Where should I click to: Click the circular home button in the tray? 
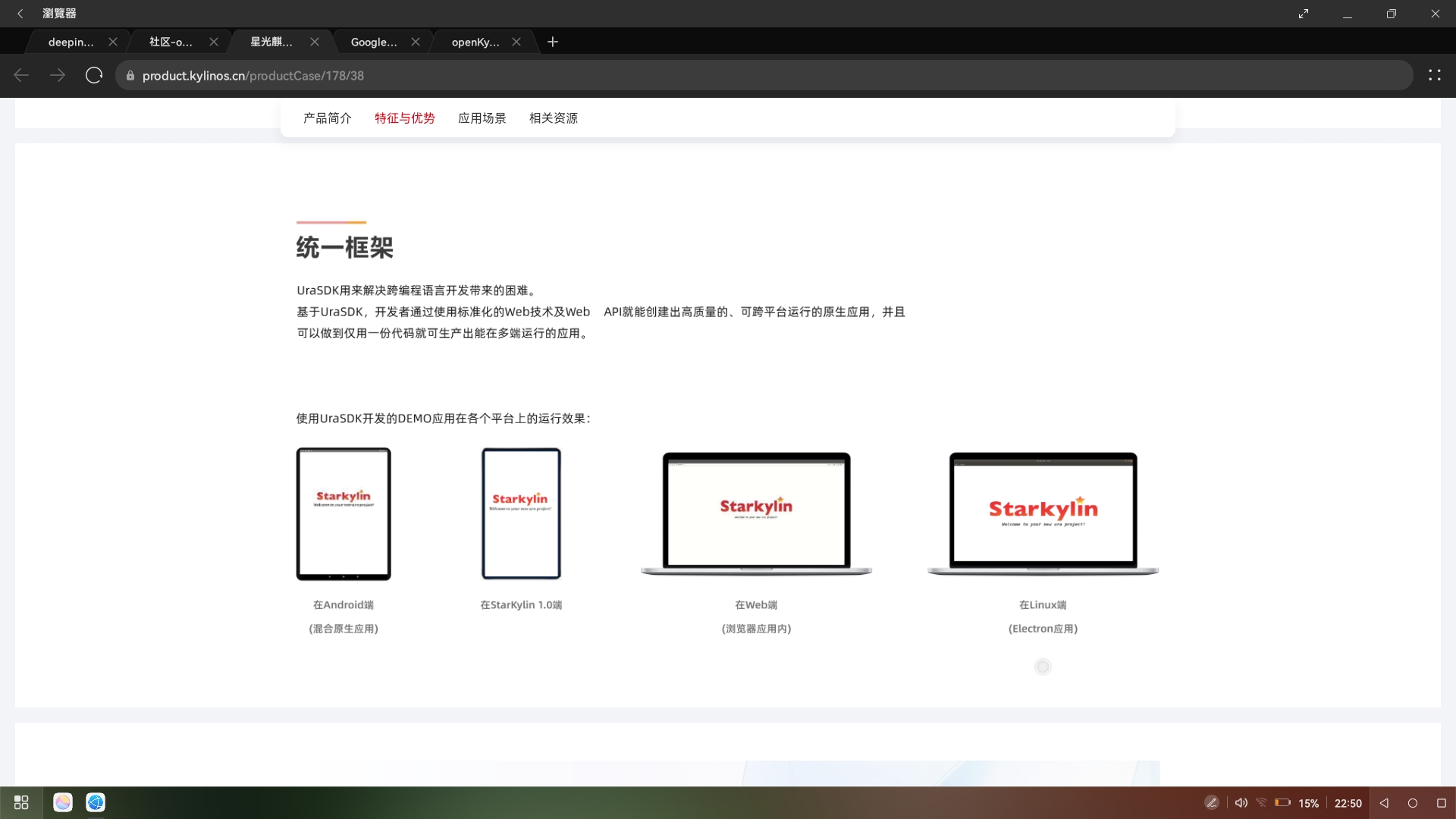point(1411,802)
